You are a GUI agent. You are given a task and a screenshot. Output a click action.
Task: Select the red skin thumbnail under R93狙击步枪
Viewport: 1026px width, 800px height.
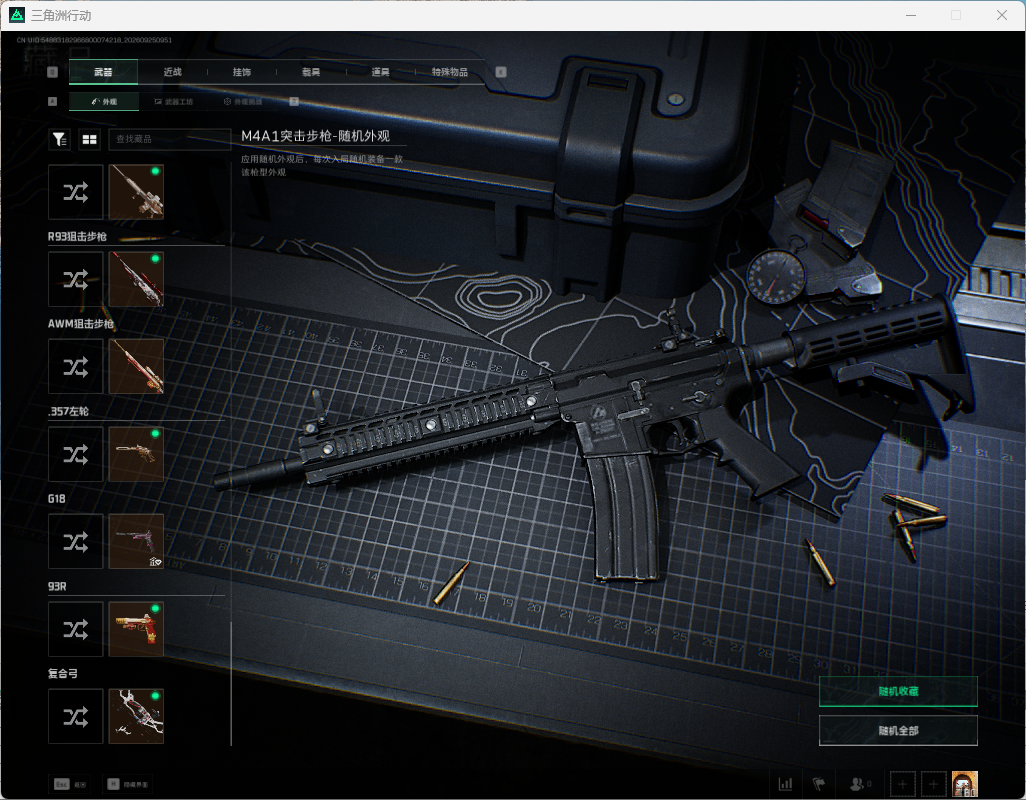[136, 279]
